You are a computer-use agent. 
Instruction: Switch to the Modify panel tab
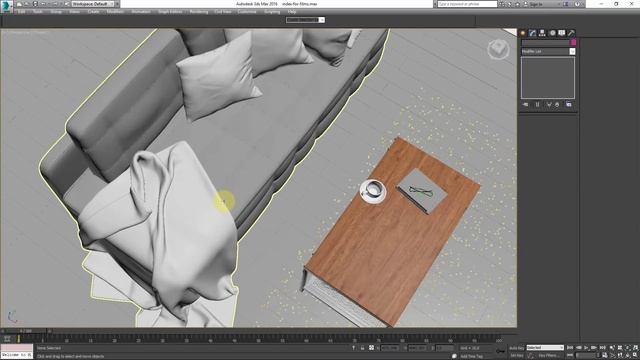point(533,33)
